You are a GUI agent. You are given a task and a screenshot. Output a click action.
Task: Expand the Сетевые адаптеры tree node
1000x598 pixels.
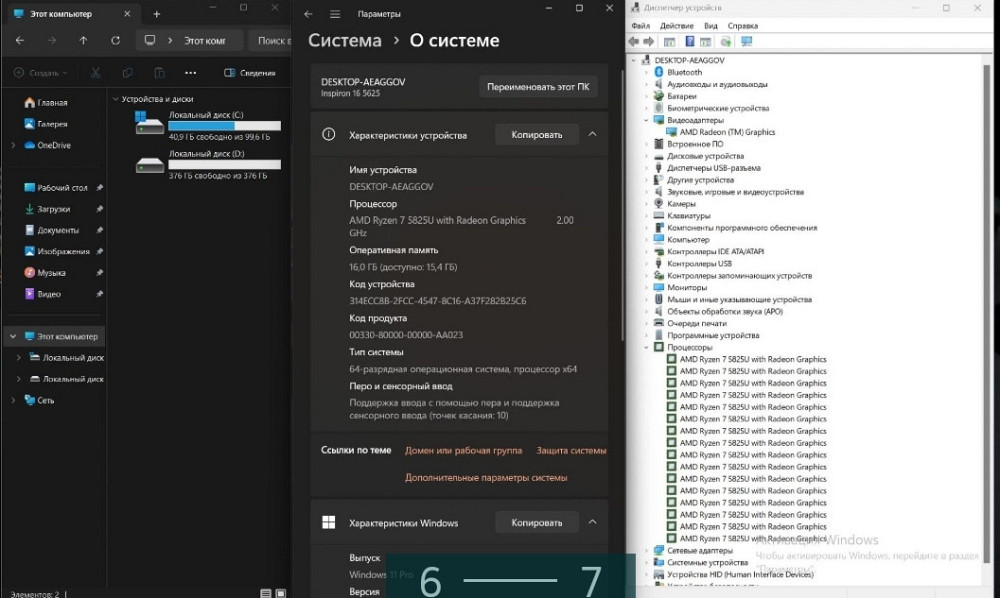(645, 549)
